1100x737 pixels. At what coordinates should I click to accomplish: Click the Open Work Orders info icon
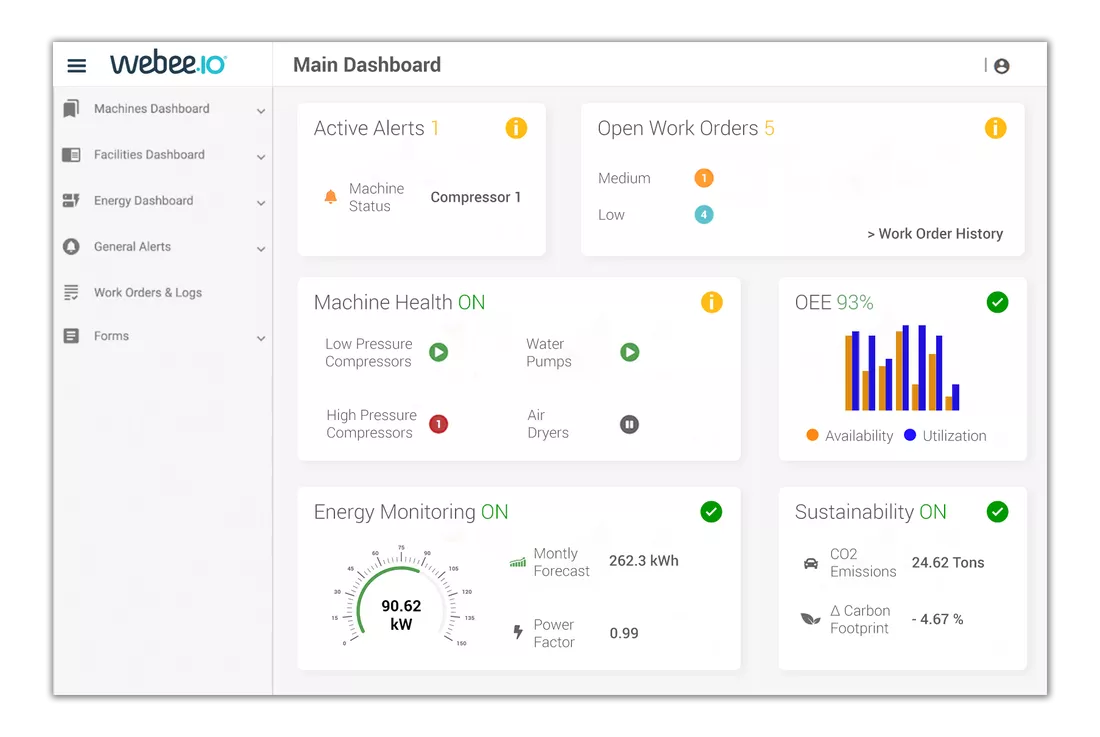click(995, 128)
